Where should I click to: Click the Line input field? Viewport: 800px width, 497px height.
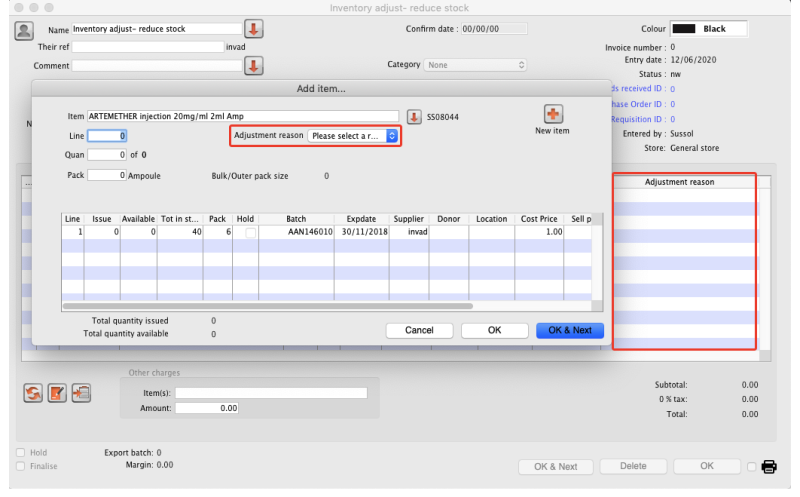click(x=107, y=135)
